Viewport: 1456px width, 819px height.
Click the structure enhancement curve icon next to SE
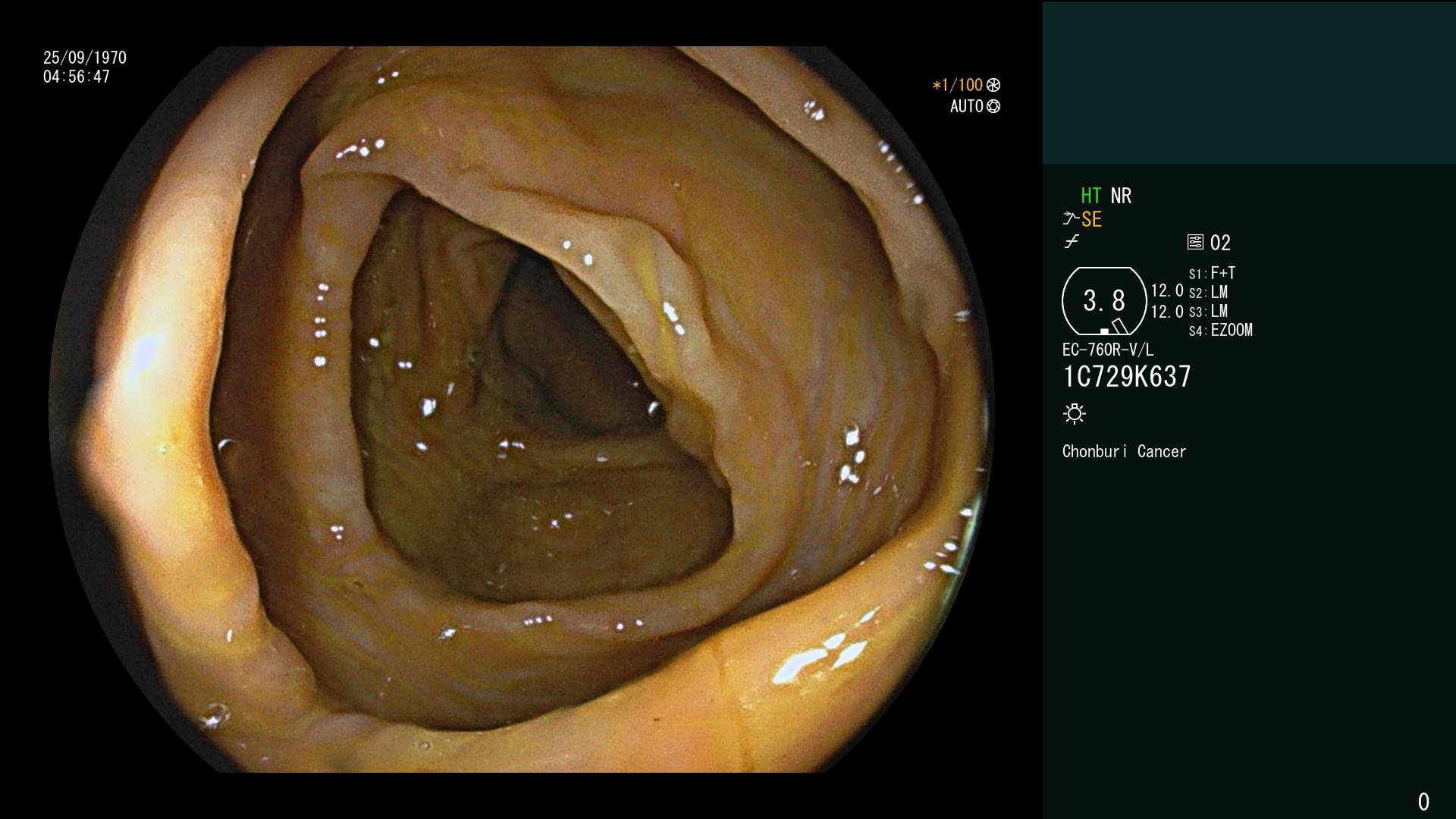pyautogui.click(x=1071, y=219)
